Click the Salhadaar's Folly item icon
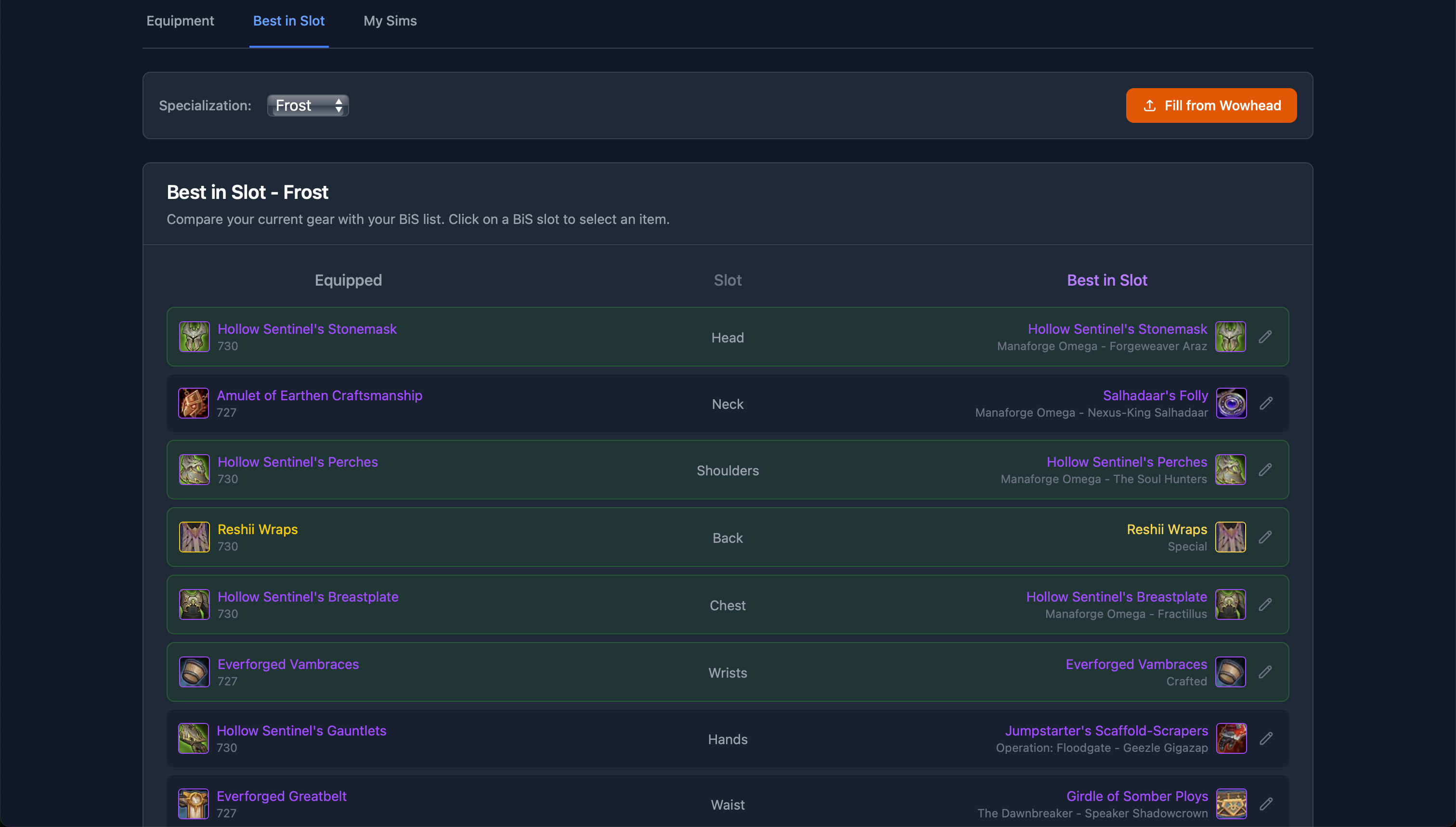The width and height of the screenshot is (1456, 827). (1231, 403)
